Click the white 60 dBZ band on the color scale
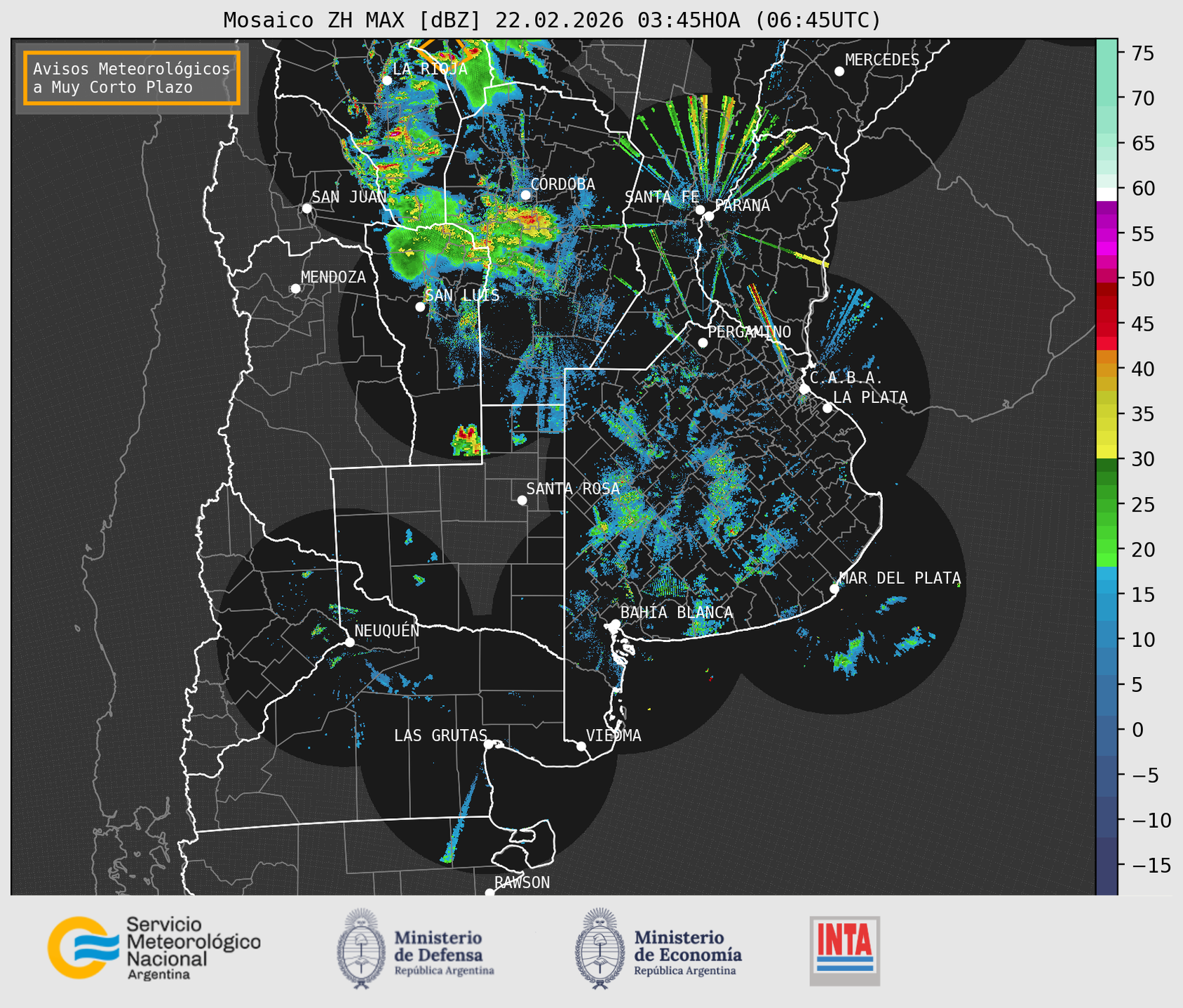 tap(1107, 194)
